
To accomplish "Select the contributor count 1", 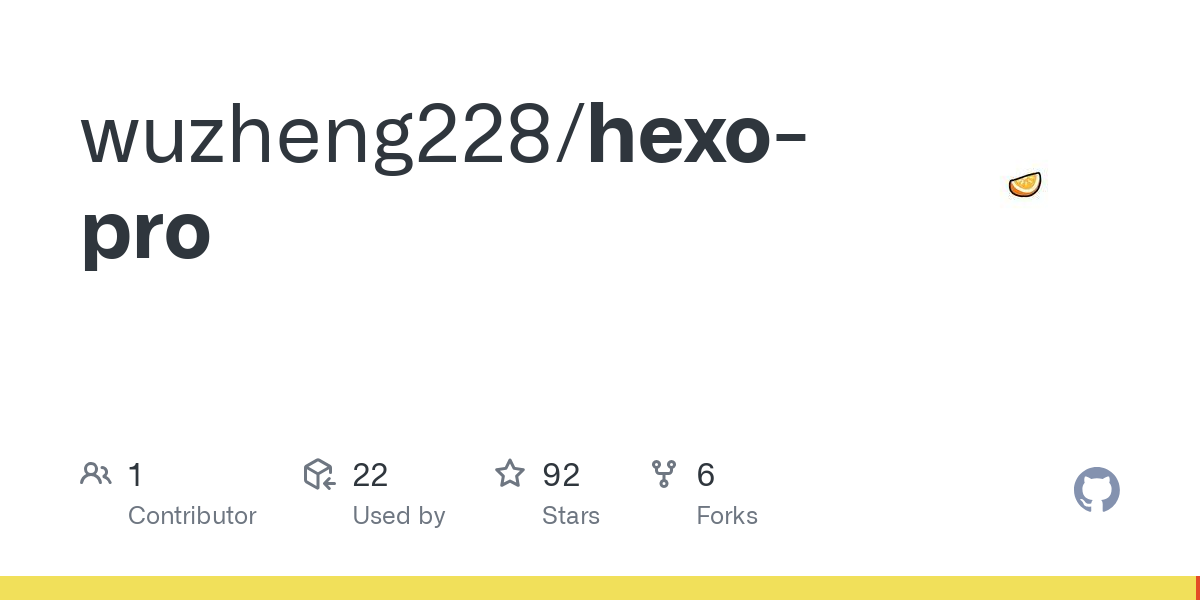I will pyautogui.click(x=135, y=475).
